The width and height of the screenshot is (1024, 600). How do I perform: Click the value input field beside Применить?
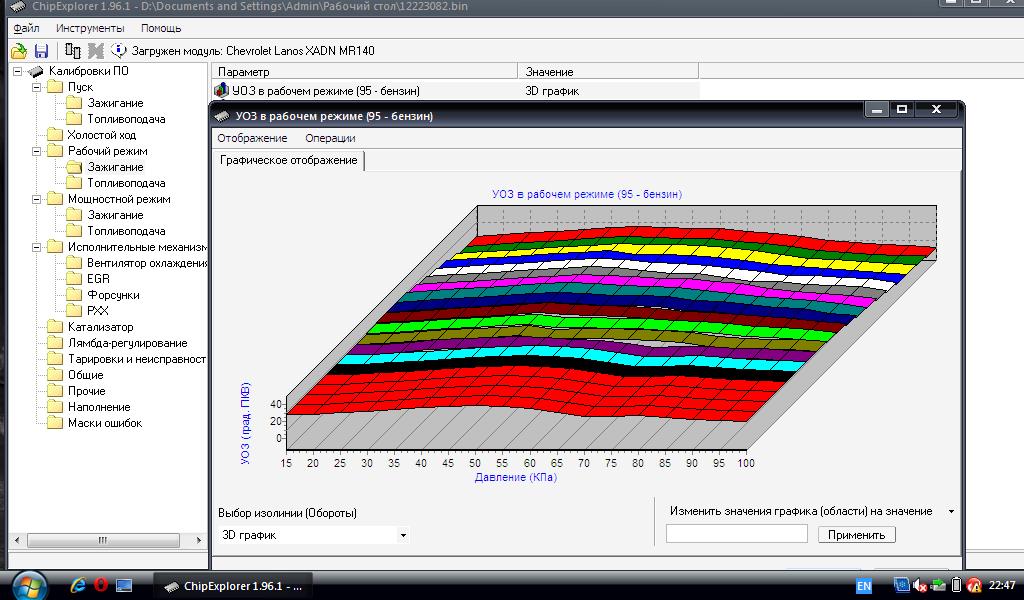[x=736, y=534]
